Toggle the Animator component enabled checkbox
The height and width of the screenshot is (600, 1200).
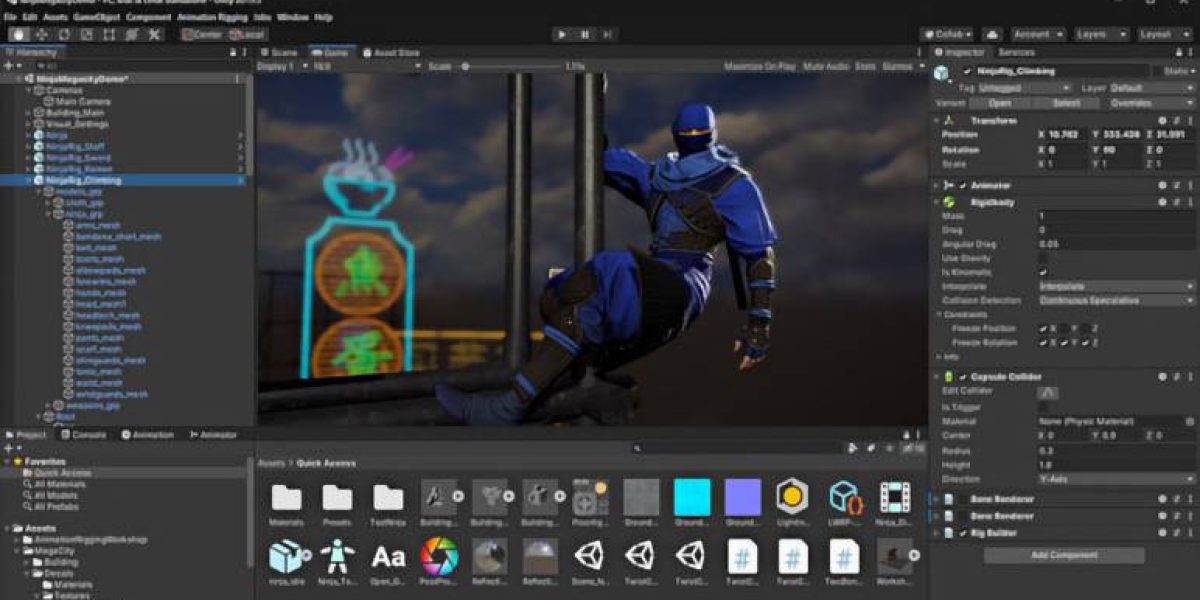coord(963,186)
